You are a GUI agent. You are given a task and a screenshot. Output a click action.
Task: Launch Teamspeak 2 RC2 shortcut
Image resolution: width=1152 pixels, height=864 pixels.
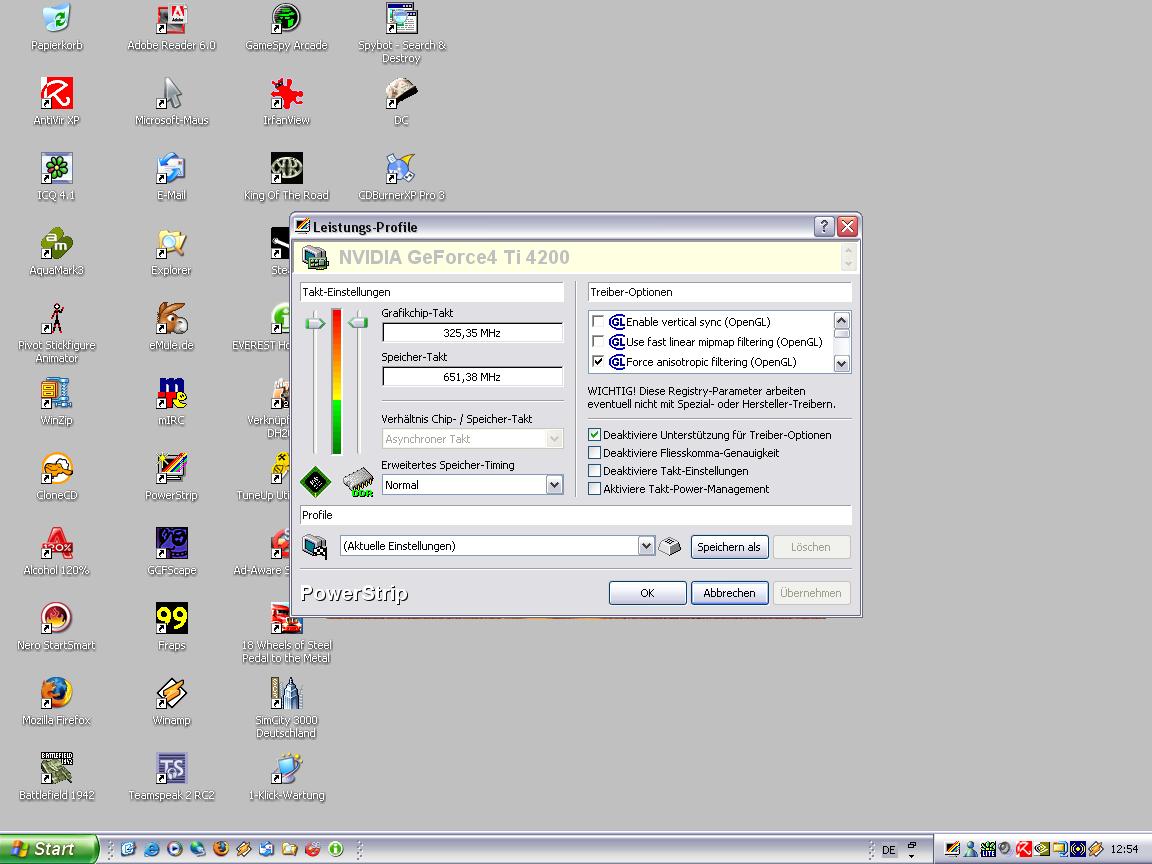171,768
